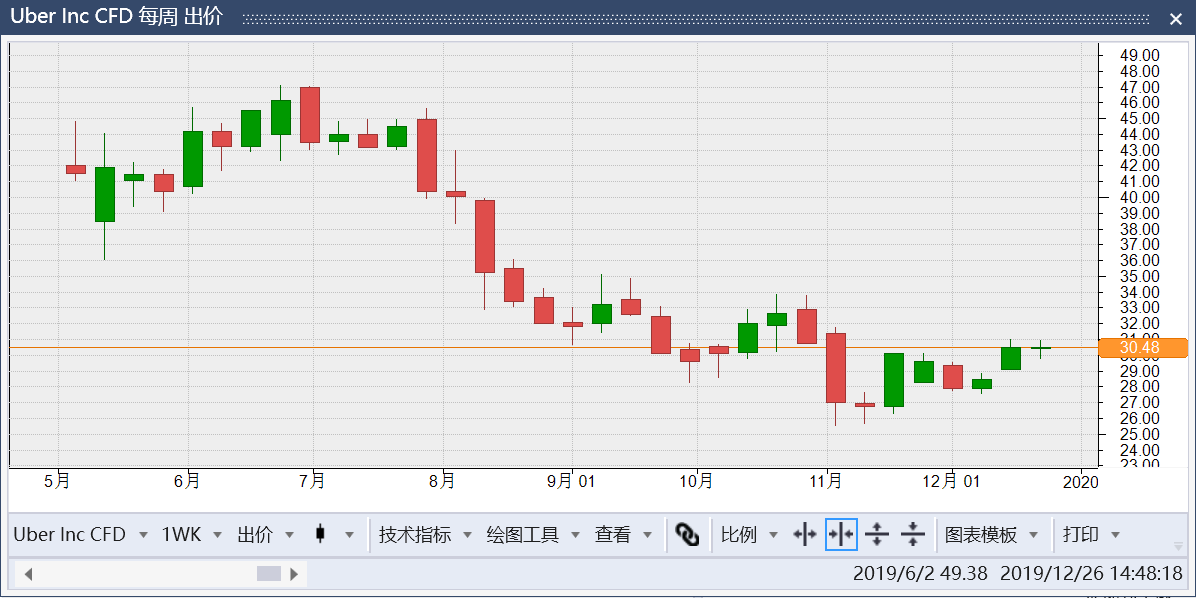Open the 技术指标 menu

coord(426,535)
